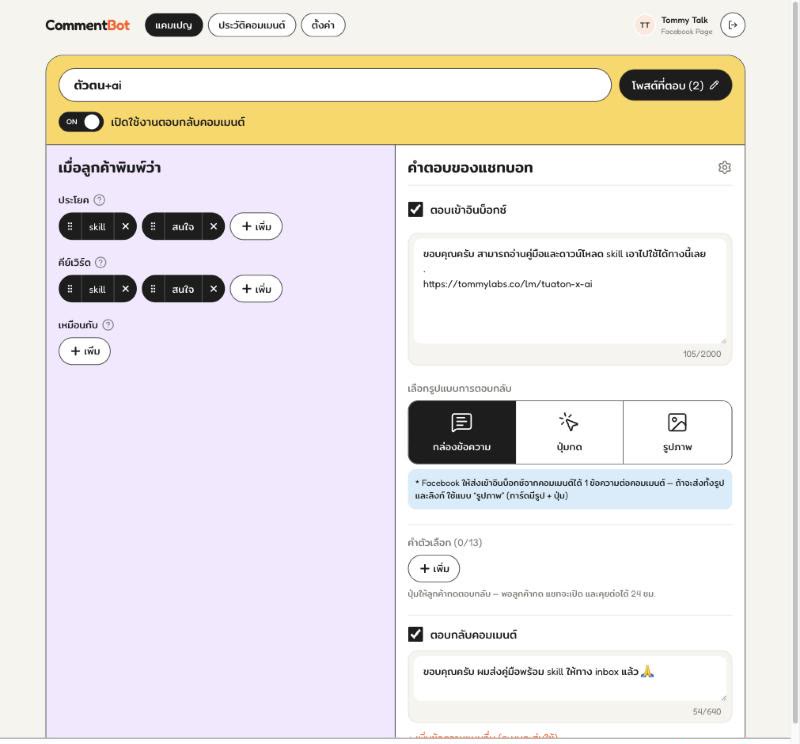Image resolution: width=800 pixels, height=744 pixels.
Task: Click the 54/640 character counter
Action: [x=707, y=711]
